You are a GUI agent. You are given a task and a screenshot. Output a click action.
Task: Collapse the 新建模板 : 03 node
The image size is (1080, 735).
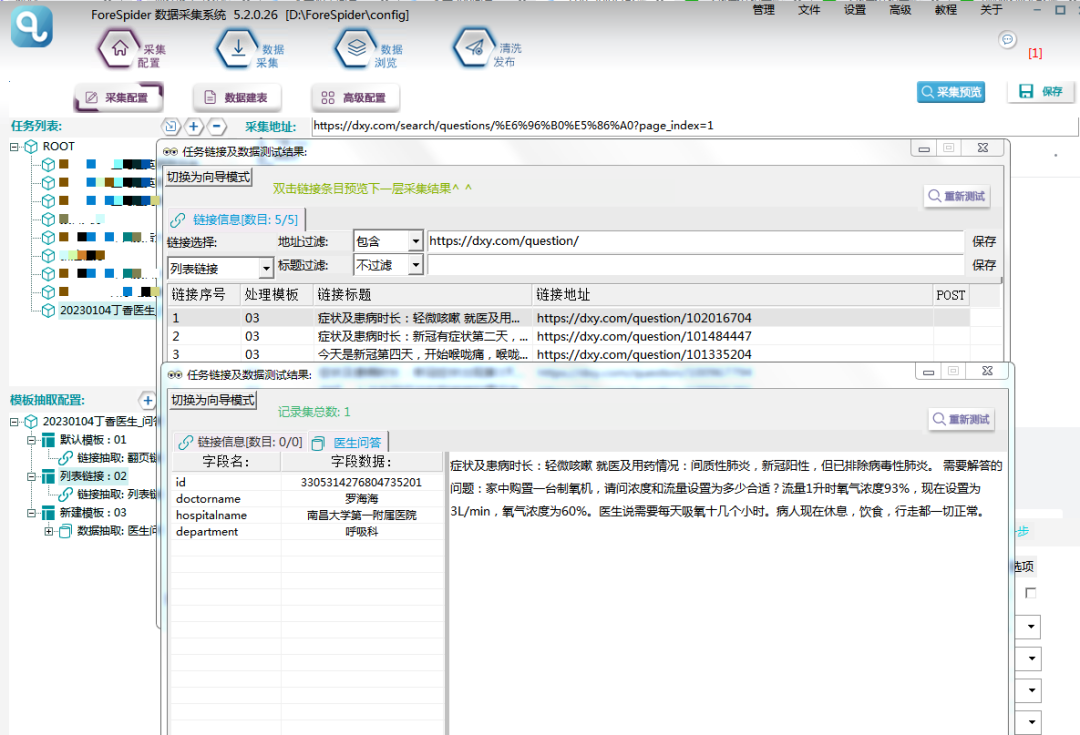pyautogui.click(x=31, y=513)
